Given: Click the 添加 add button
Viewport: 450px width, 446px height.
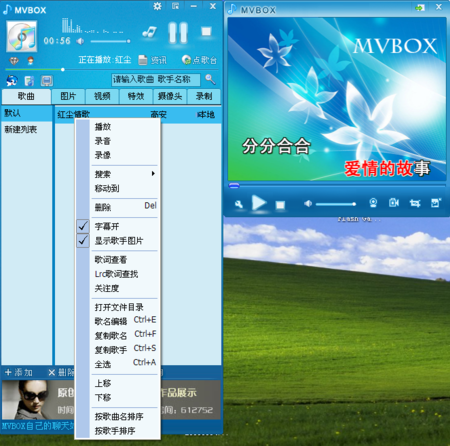Looking at the screenshot, I should pyautogui.click(x=19, y=372).
